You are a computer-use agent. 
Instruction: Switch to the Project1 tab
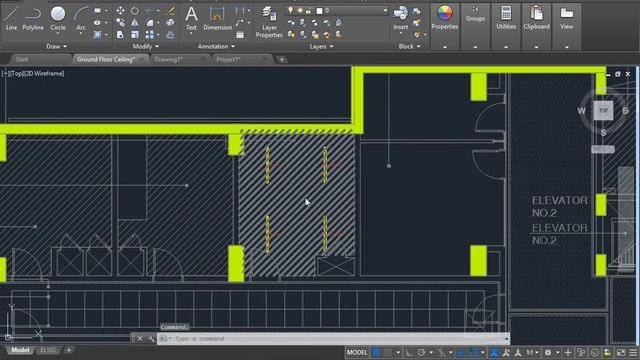pyautogui.click(x=228, y=60)
